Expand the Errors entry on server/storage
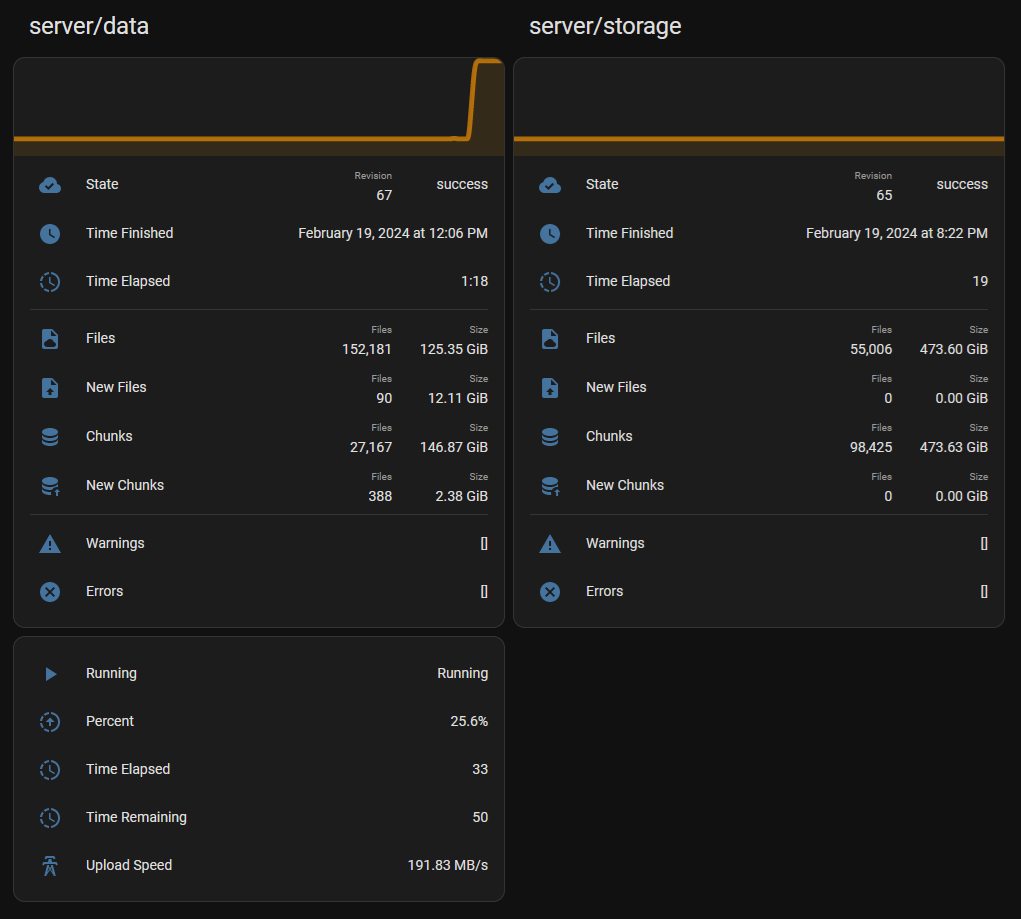The height and width of the screenshot is (919, 1021). [x=983, y=592]
